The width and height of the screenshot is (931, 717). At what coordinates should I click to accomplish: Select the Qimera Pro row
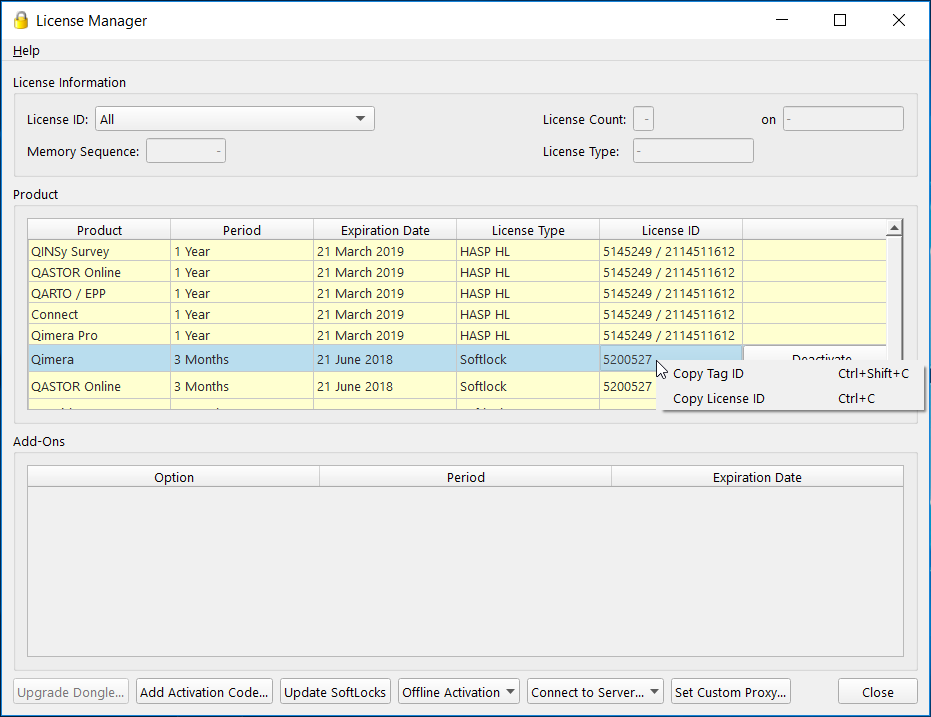coord(99,336)
